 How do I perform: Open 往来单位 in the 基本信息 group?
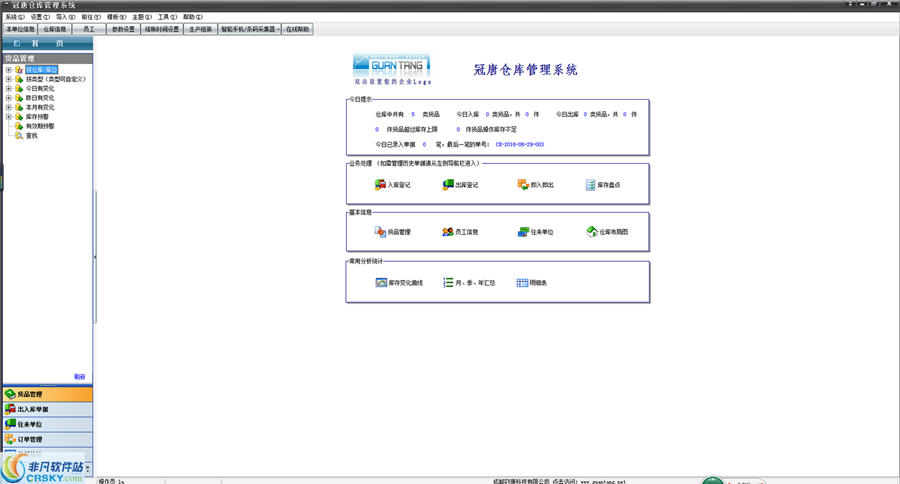click(536, 232)
